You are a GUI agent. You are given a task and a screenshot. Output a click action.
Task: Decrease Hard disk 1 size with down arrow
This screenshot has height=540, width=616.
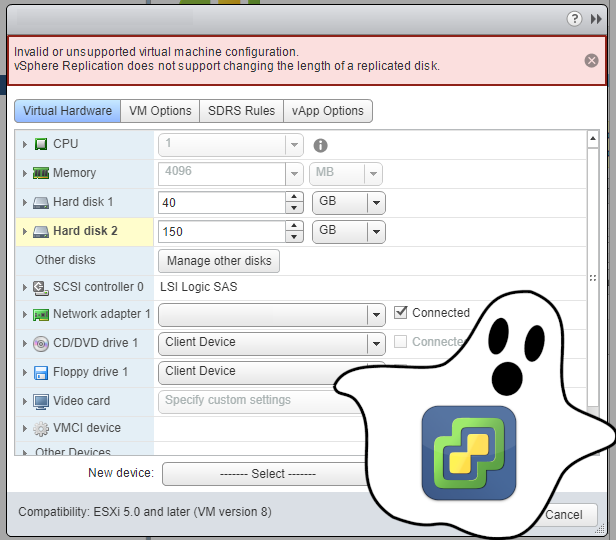(x=294, y=208)
